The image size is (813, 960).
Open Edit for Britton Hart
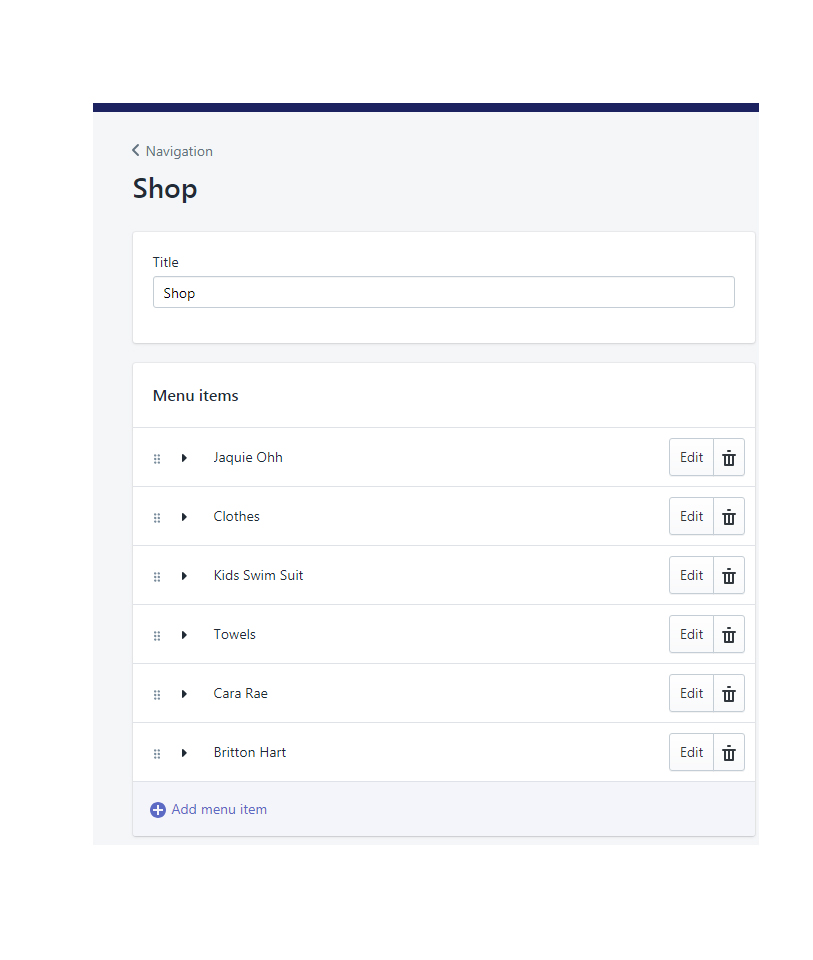692,752
